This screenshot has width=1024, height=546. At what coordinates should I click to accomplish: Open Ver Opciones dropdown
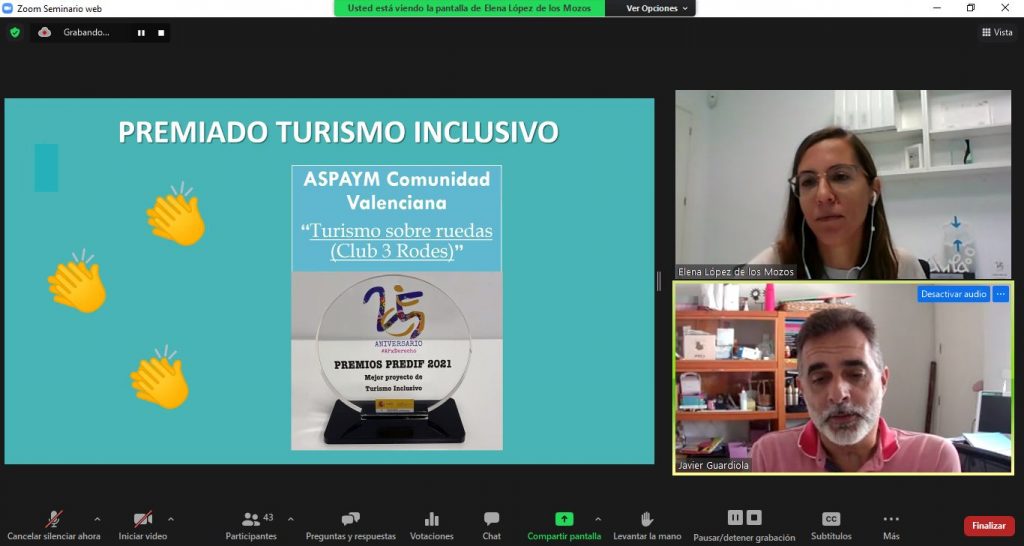tap(656, 8)
